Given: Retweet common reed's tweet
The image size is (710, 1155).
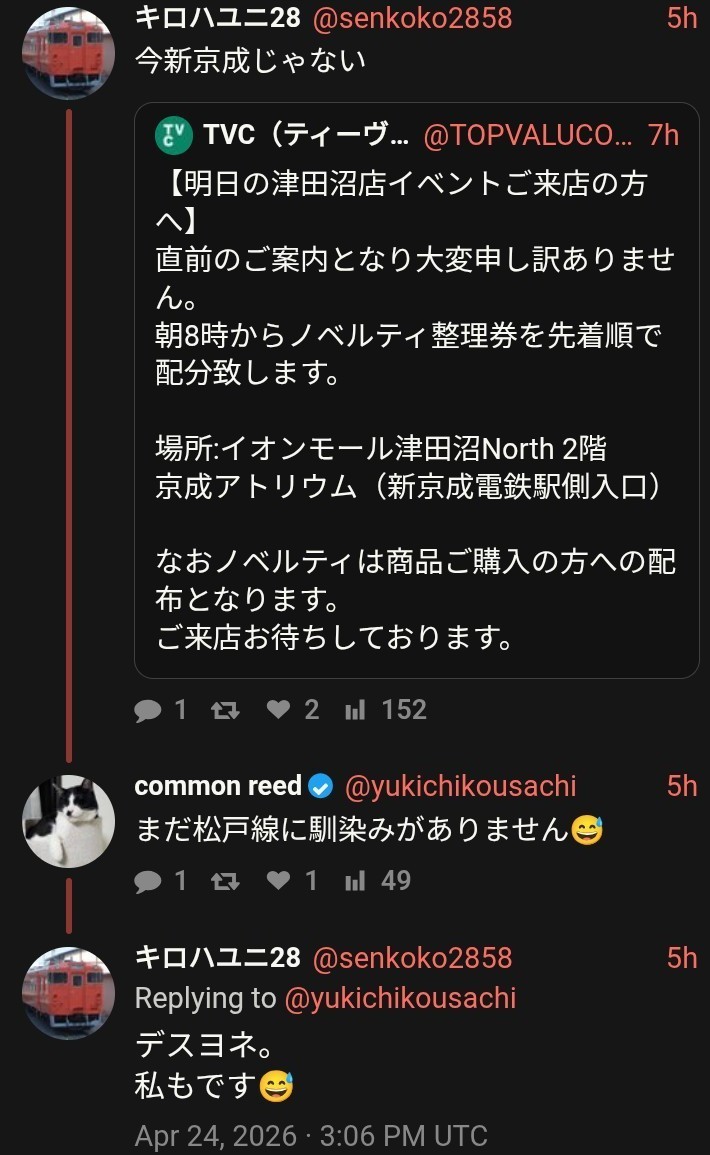Looking at the screenshot, I should (226, 880).
